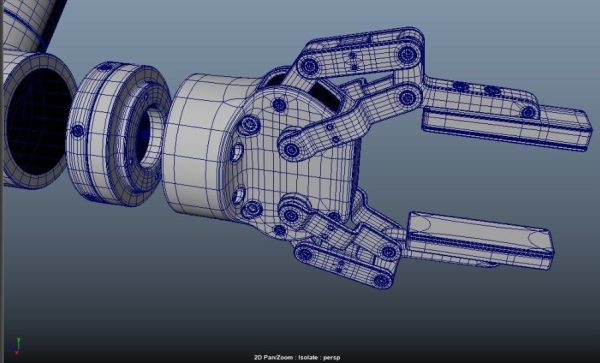This screenshot has width=600, height=363.
Task: Click the "2D Pan/Zoom : Isolate : persp" viewport label
Action: click(x=297, y=358)
